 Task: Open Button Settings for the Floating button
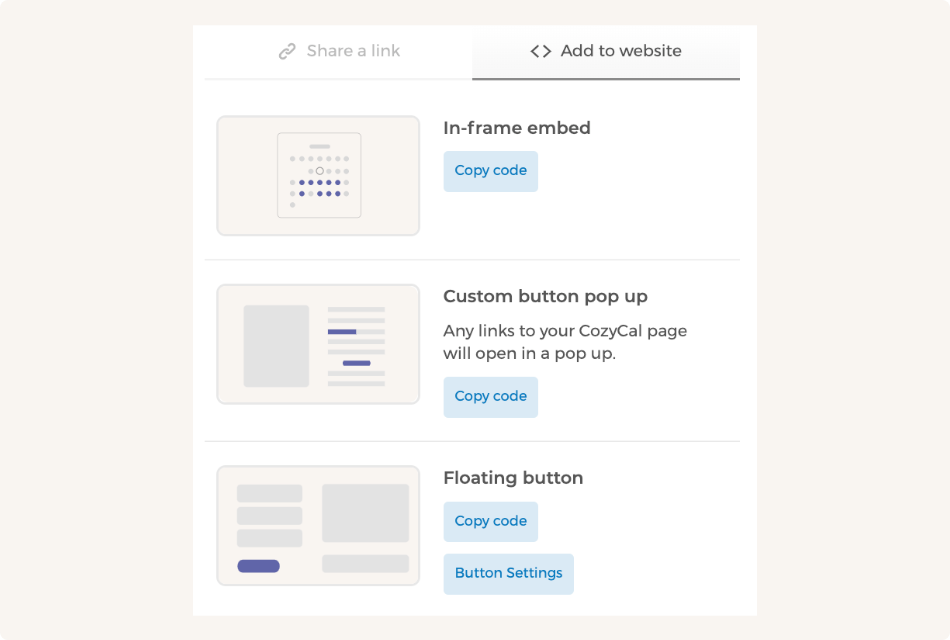pyautogui.click(x=508, y=573)
